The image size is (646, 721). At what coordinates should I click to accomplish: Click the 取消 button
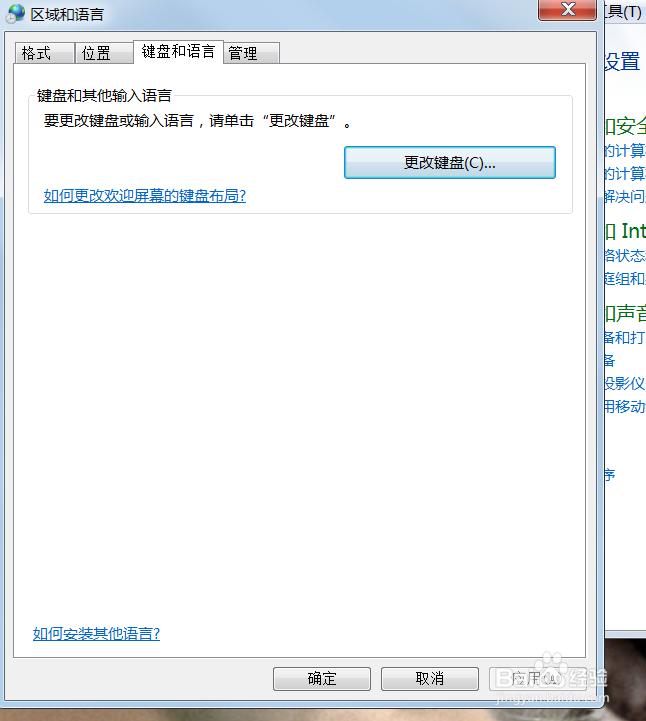click(x=430, y=679)
